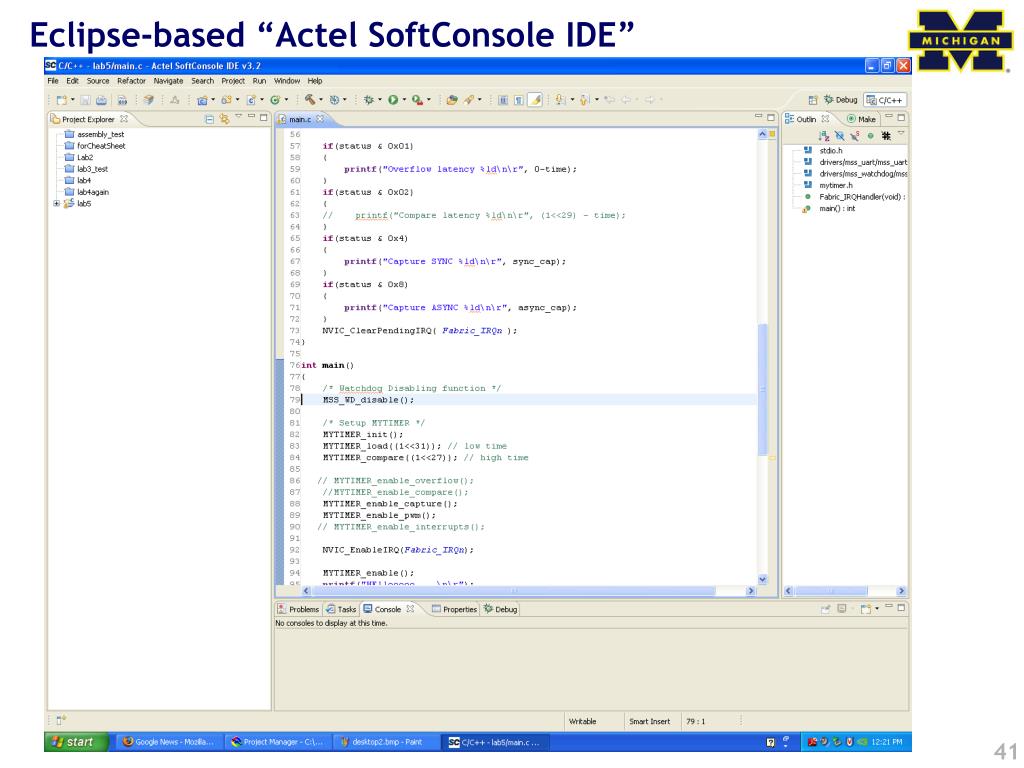Click the black hash icon in Outline toolbar

point(886,136)
